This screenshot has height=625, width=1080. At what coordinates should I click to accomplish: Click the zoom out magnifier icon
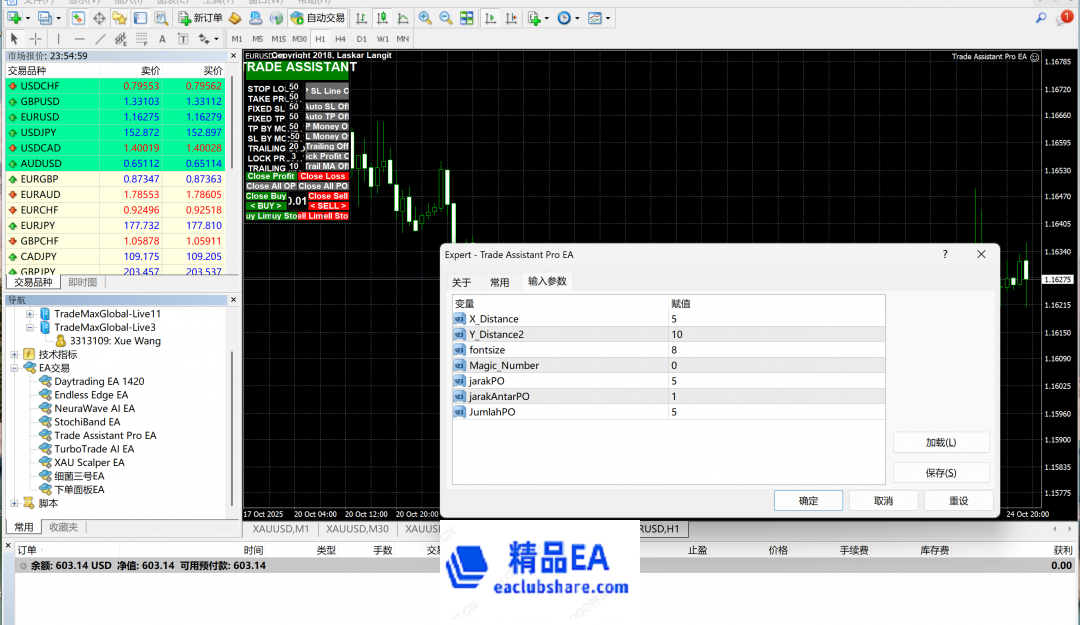pyautogui.click(x=445, y=18)
